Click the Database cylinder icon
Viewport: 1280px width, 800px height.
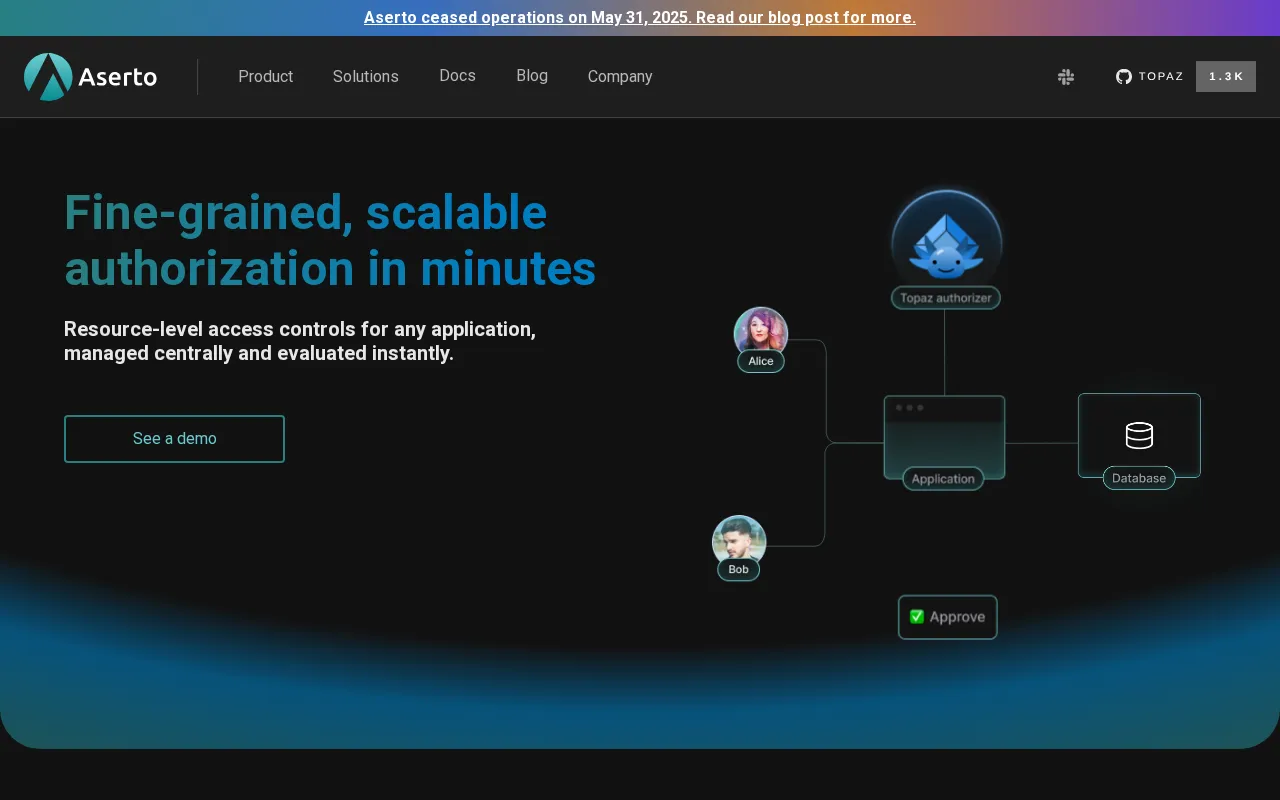[1139, 435]
